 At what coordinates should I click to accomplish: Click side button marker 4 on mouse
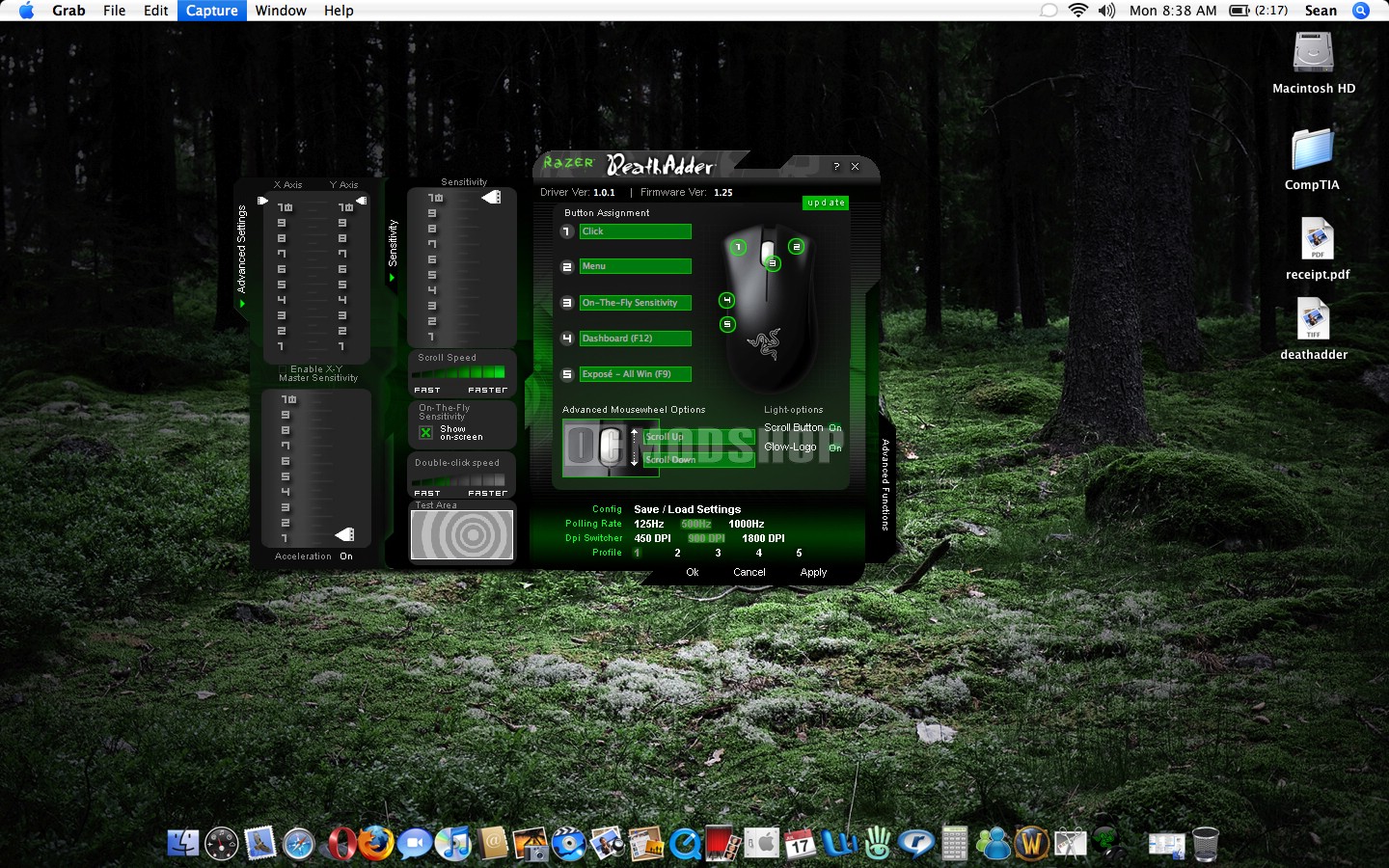tap(726, 301)
